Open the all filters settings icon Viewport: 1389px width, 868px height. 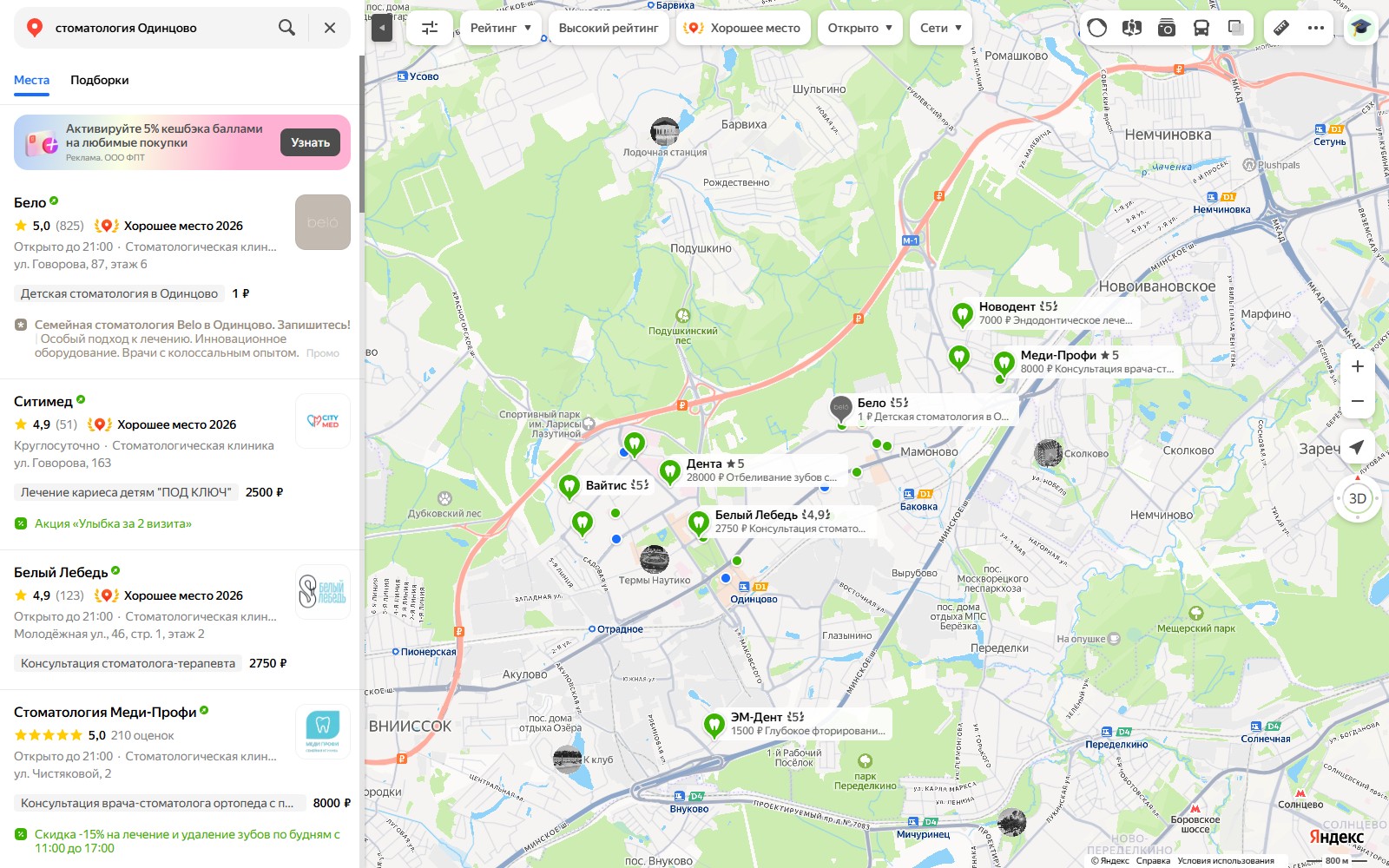(430, 28)
